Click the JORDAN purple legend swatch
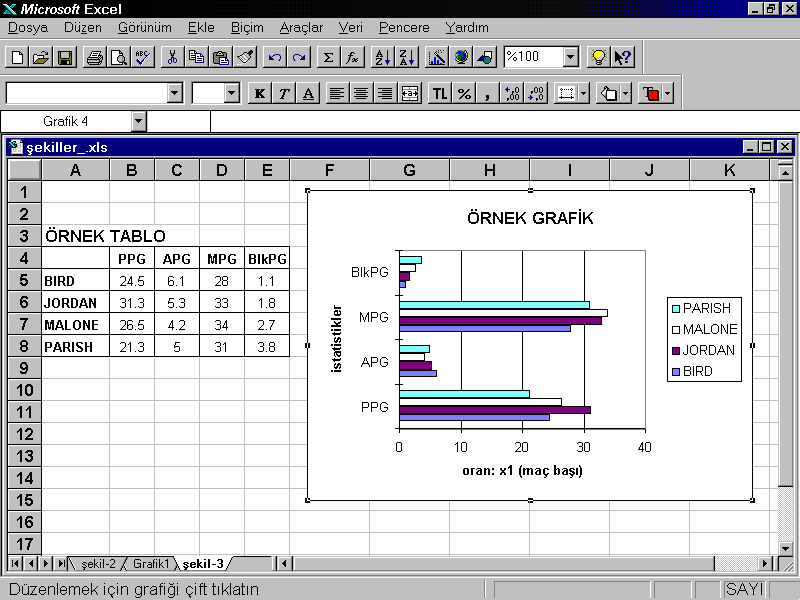This screenshot has height=600, width=800. [x=676, y=351]
